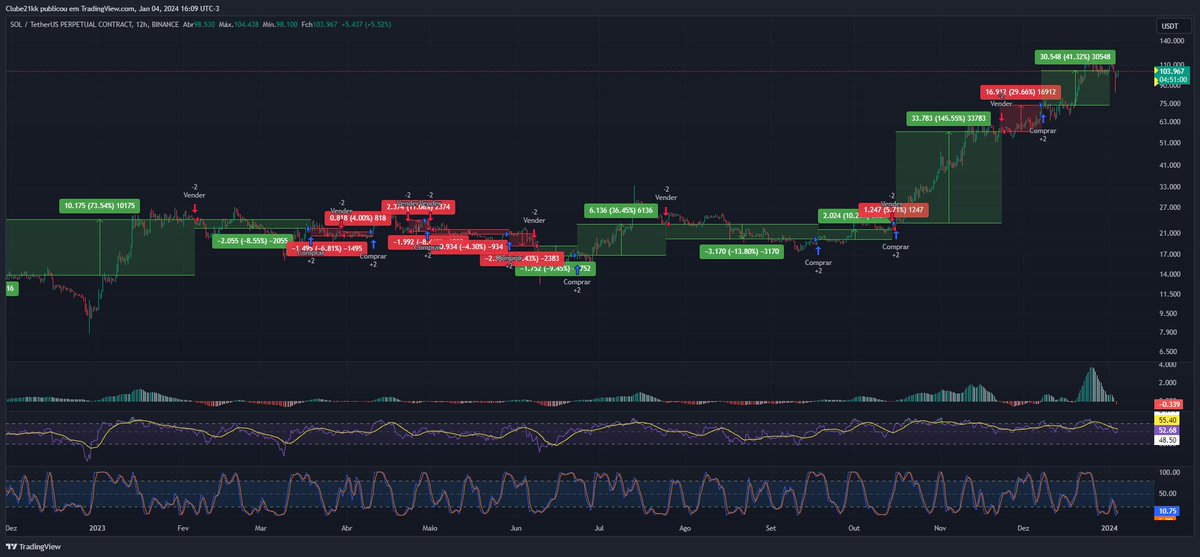This screenshot has height=557, width=1200.
Task: Click the purple 52.68 RSI value label
Action: click(1167, 431)
